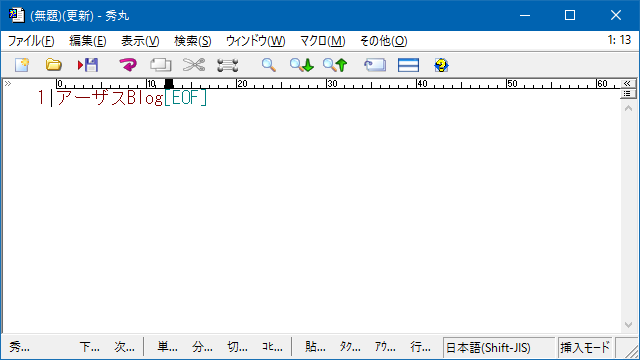Copy selection using the copy icon
Viewport: 640px width, 360px height.
[160, 65]
